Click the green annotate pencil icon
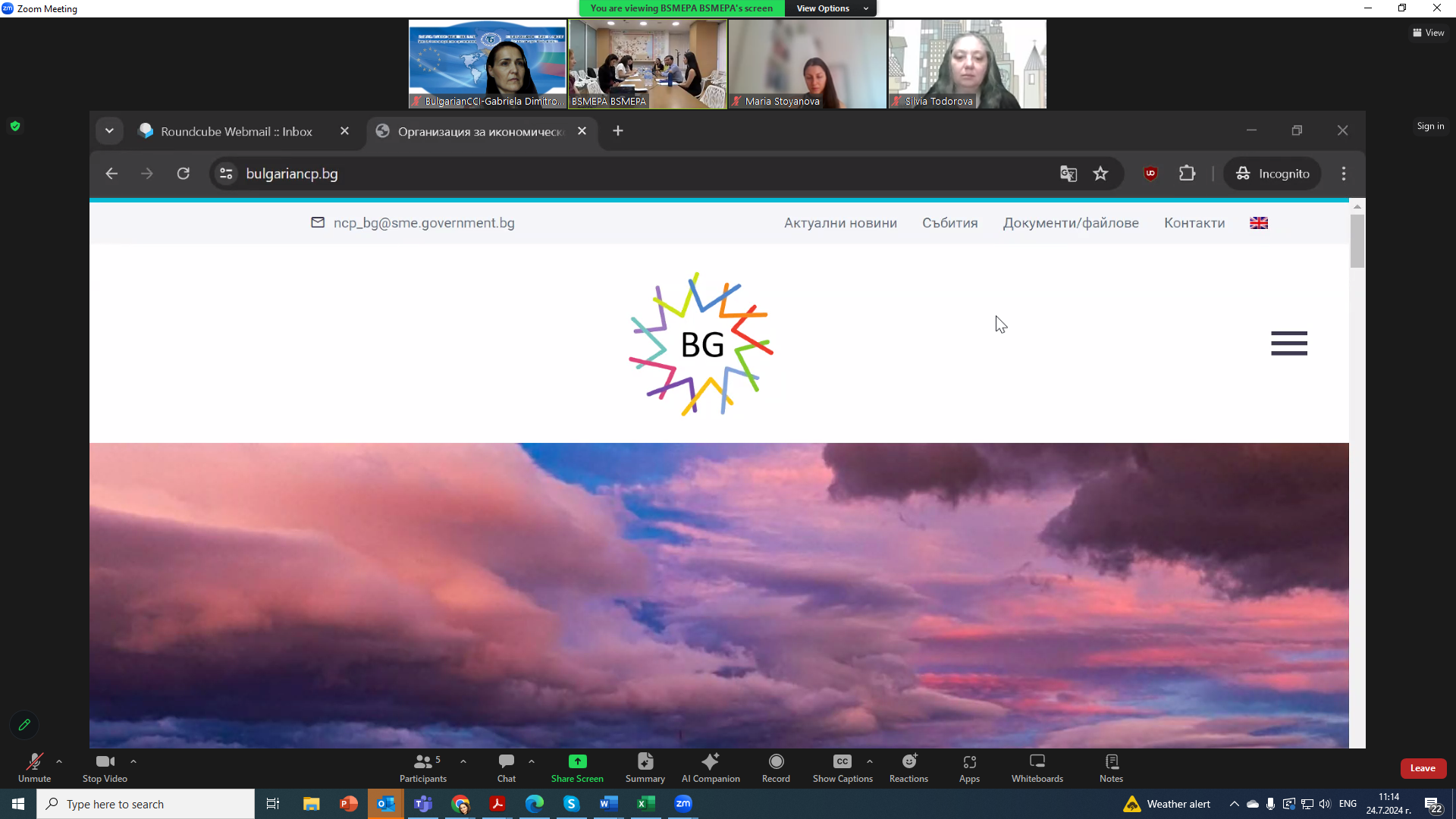 (x=24, y=725)
